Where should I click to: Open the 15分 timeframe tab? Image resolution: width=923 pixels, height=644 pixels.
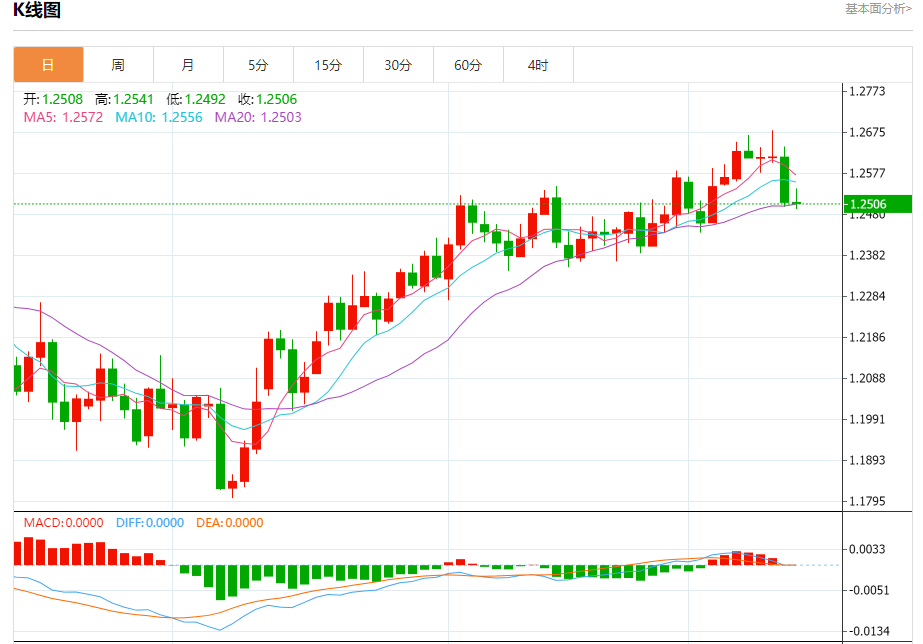coord(328,65)
